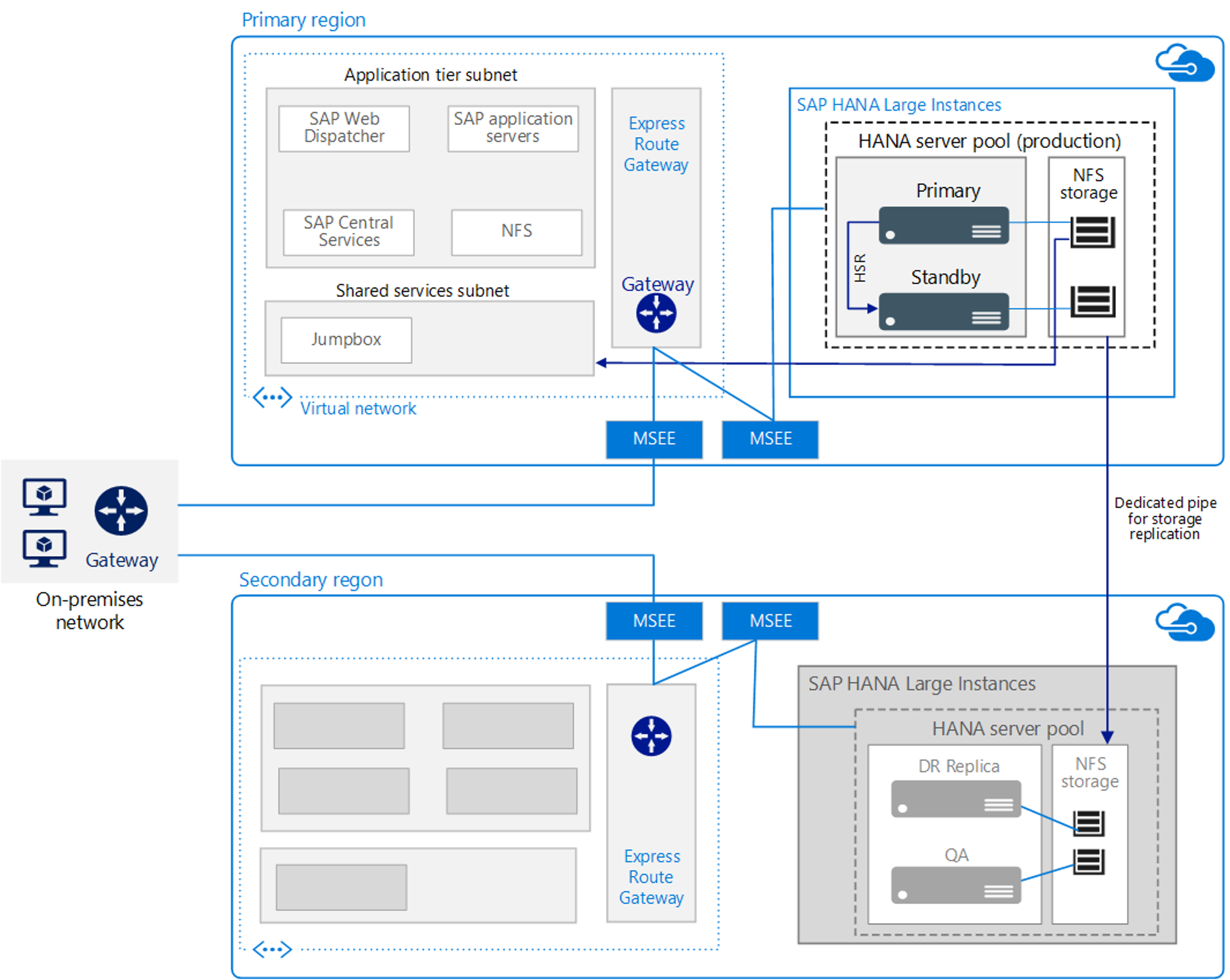Click the Azure cloud icon in Primary region
This screenshot has width=1230, height=980.
pos(1184,63)
